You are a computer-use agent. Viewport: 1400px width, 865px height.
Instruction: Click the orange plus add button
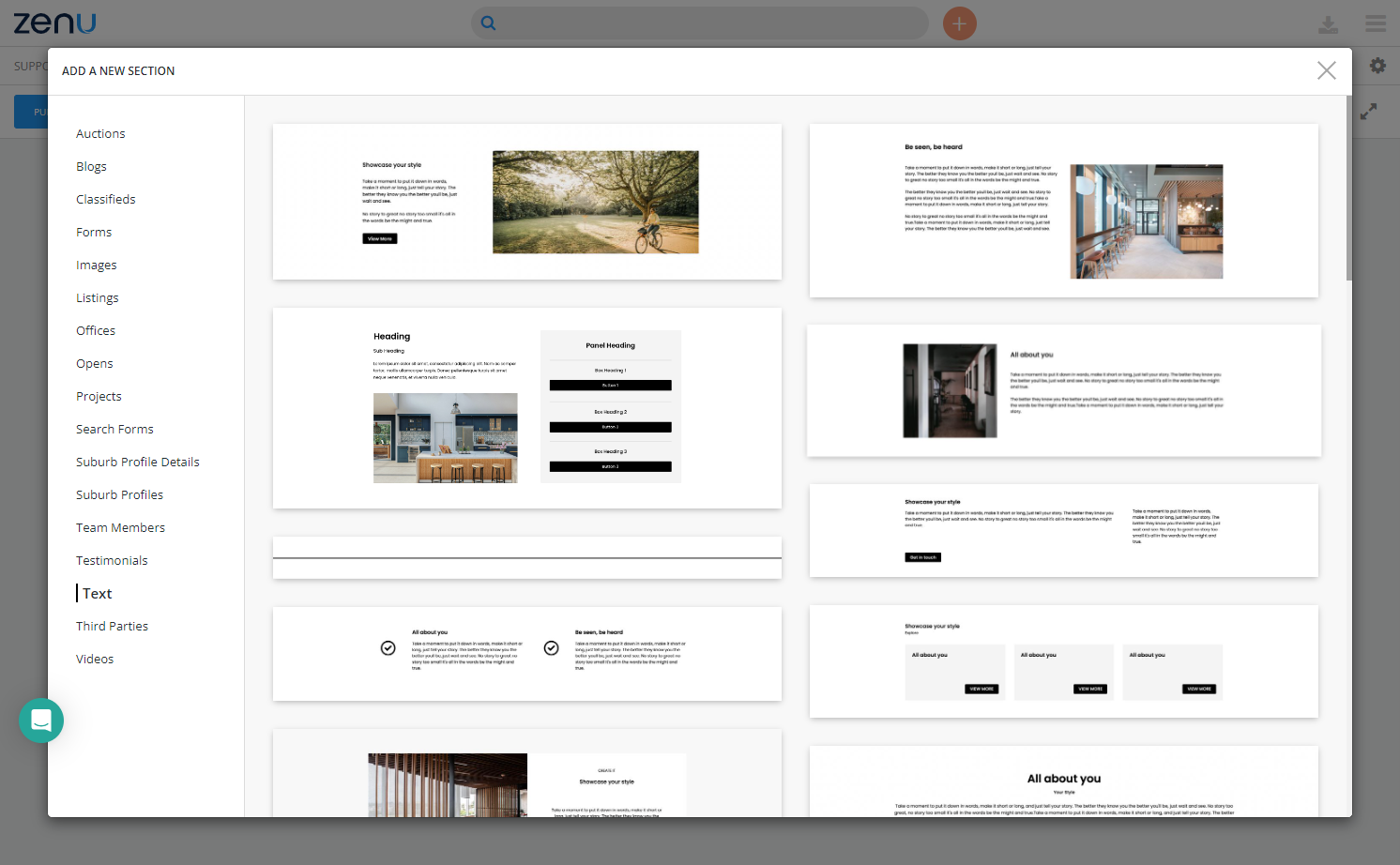pos(959,23)
